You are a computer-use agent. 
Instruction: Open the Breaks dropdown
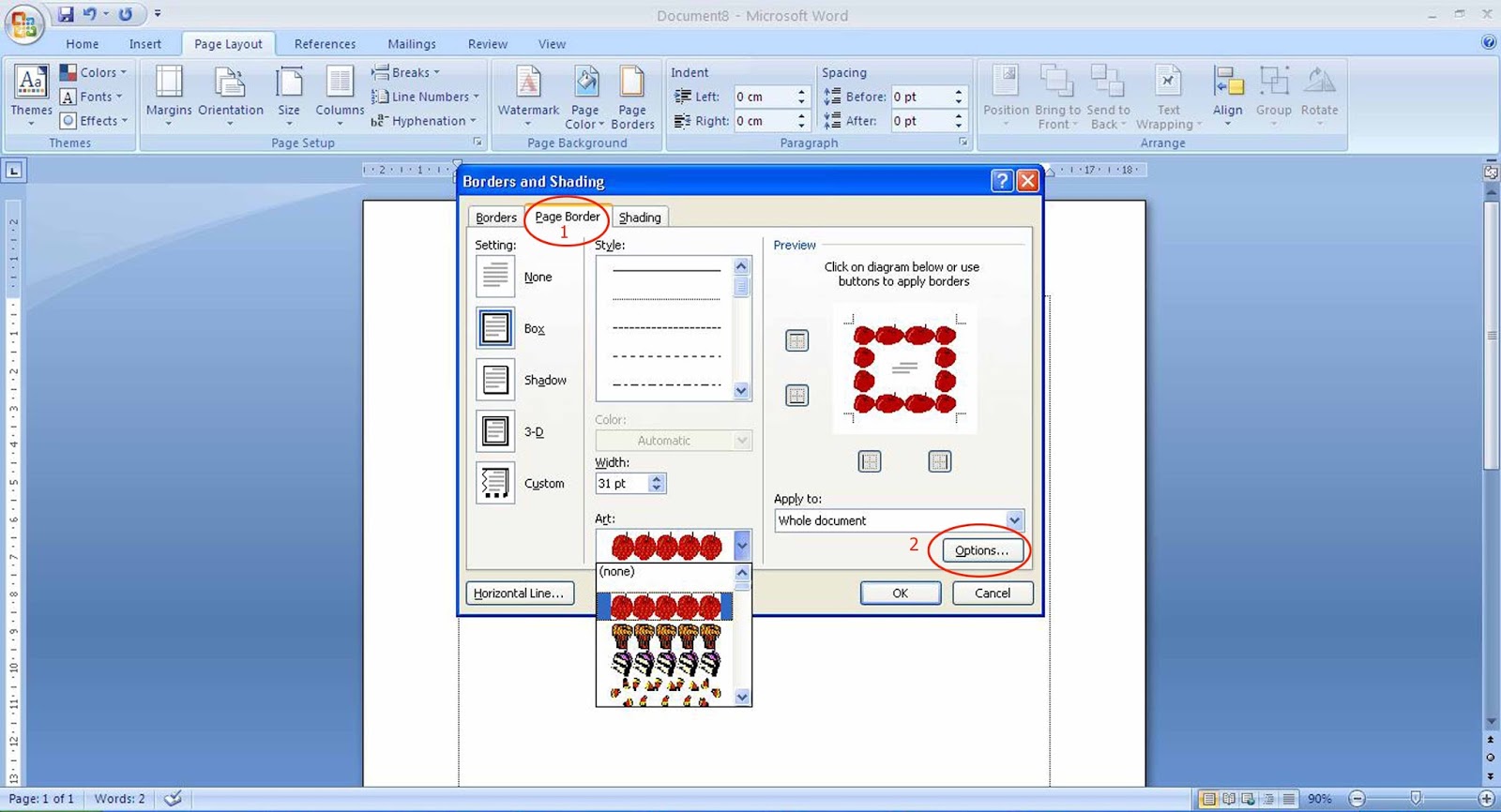point(405,72)
